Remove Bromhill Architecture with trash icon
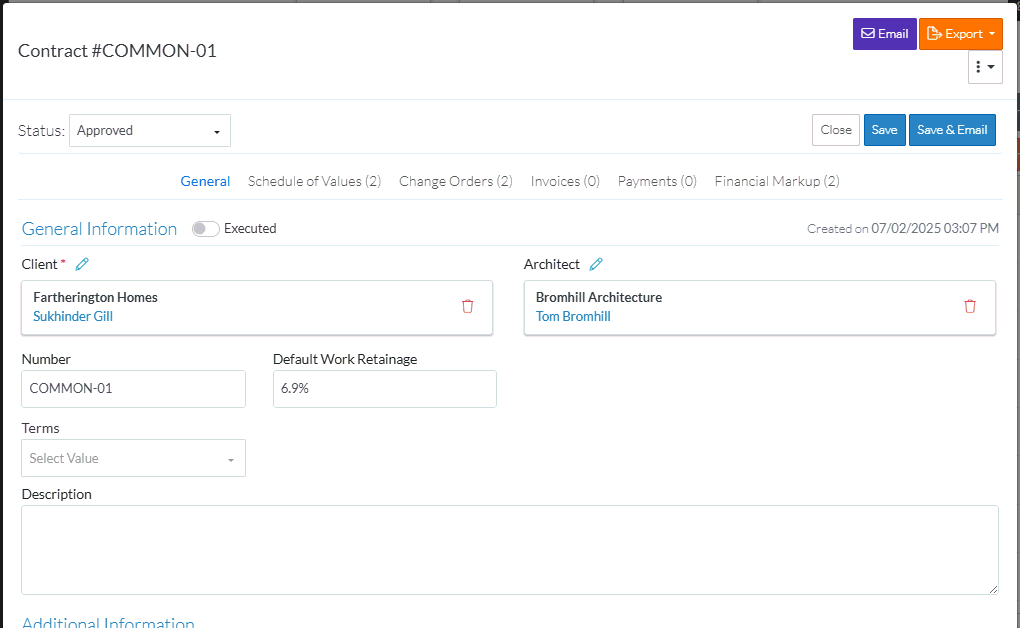 coord(970,306)
